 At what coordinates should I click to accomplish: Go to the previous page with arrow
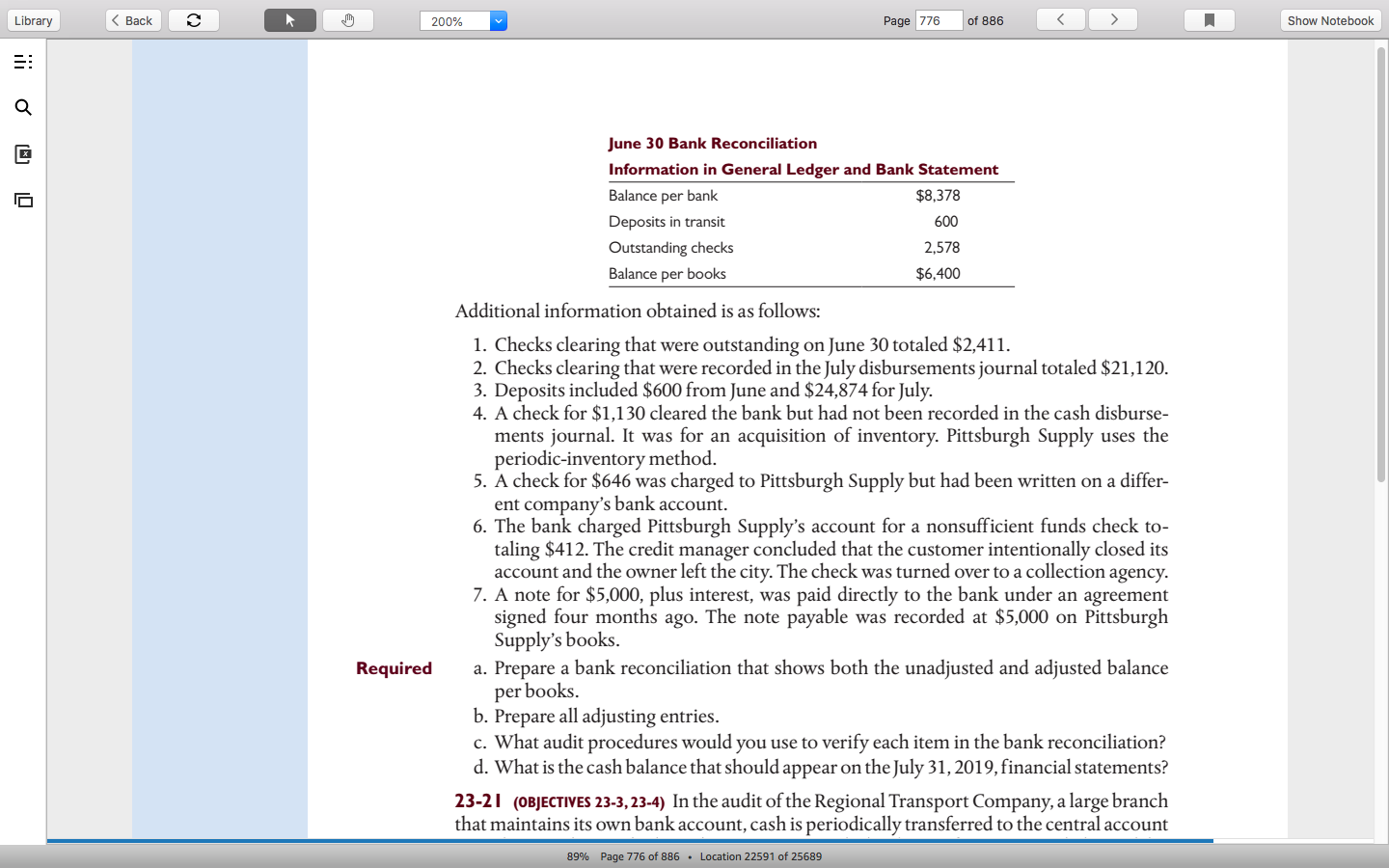1060,19
